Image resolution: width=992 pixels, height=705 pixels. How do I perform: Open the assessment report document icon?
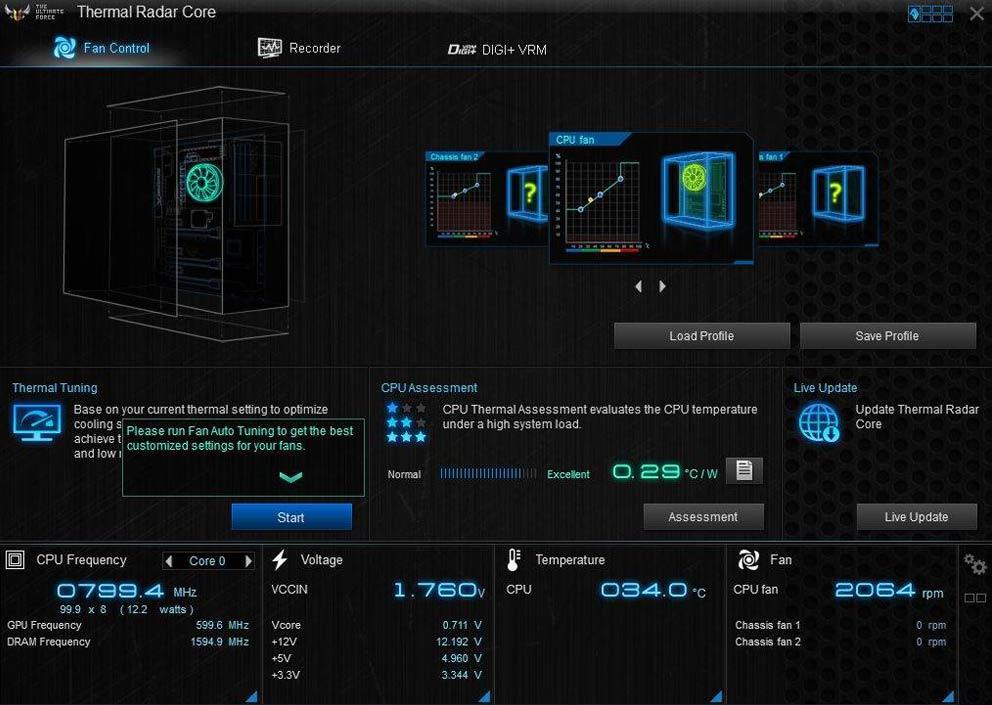point(744,470)
